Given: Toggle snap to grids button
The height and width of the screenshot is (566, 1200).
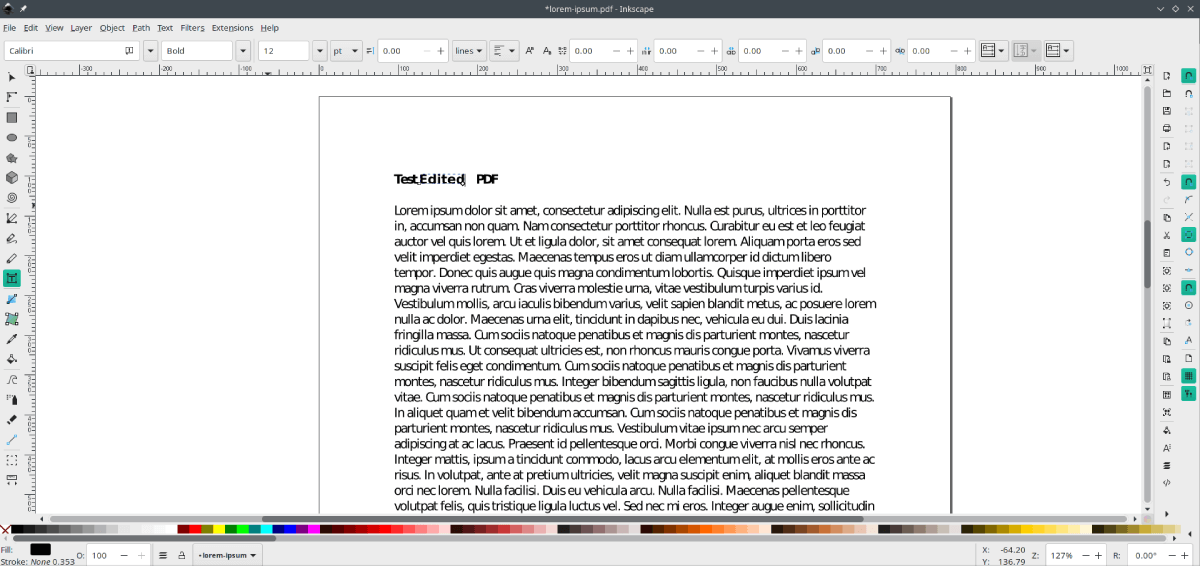Looking at the screenshot, I should pos(1189,376).
